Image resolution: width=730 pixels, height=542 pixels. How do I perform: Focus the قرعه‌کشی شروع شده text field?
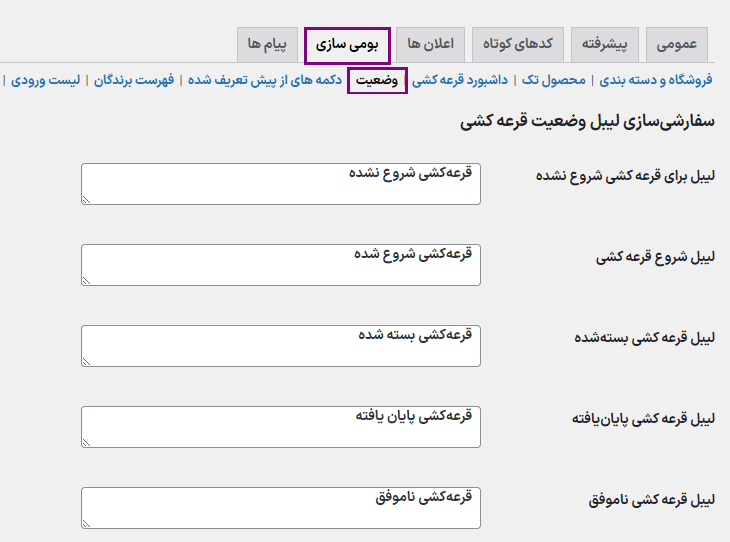point(280,265)
